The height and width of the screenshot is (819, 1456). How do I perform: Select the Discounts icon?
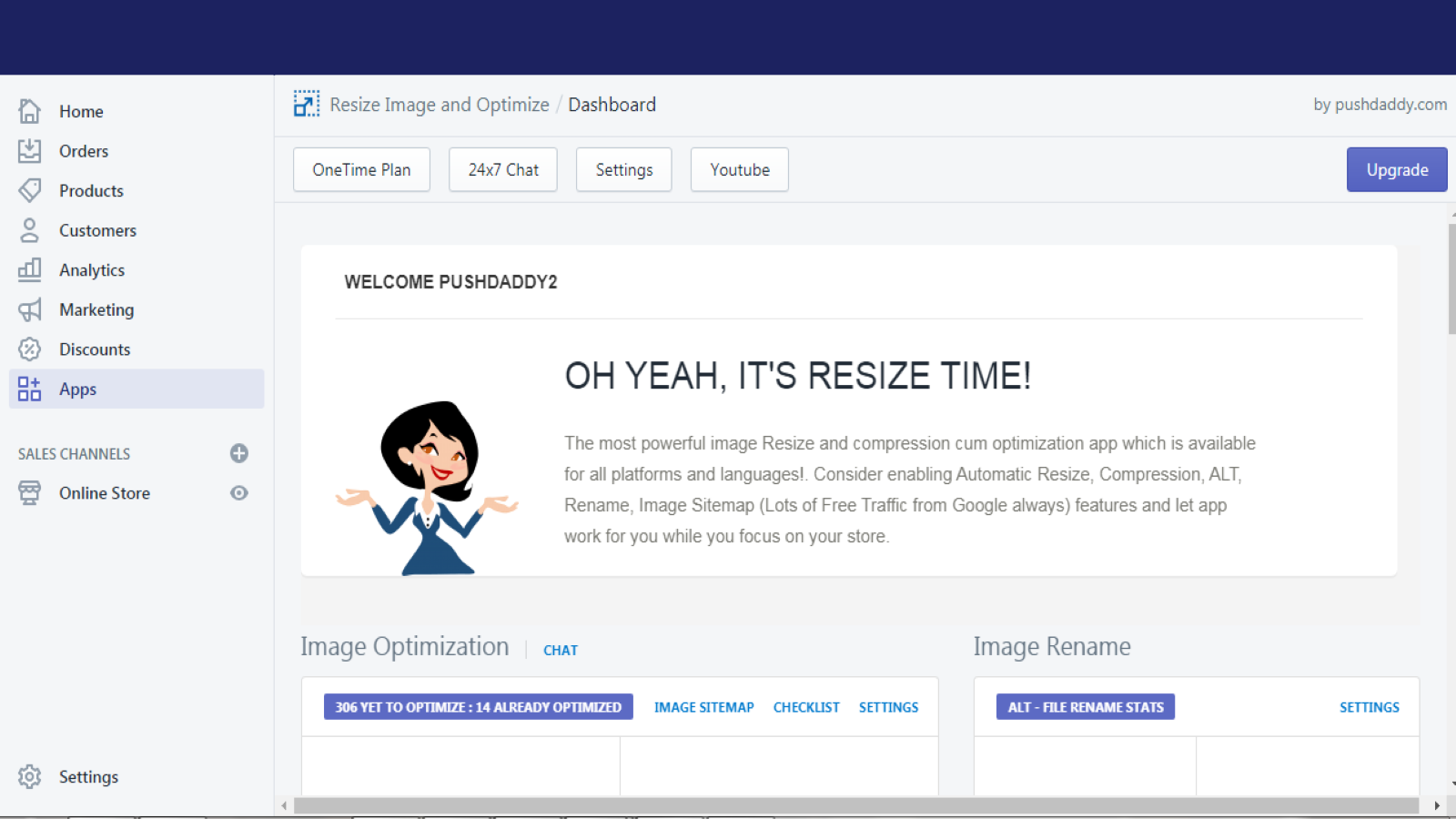click(28, 349)
